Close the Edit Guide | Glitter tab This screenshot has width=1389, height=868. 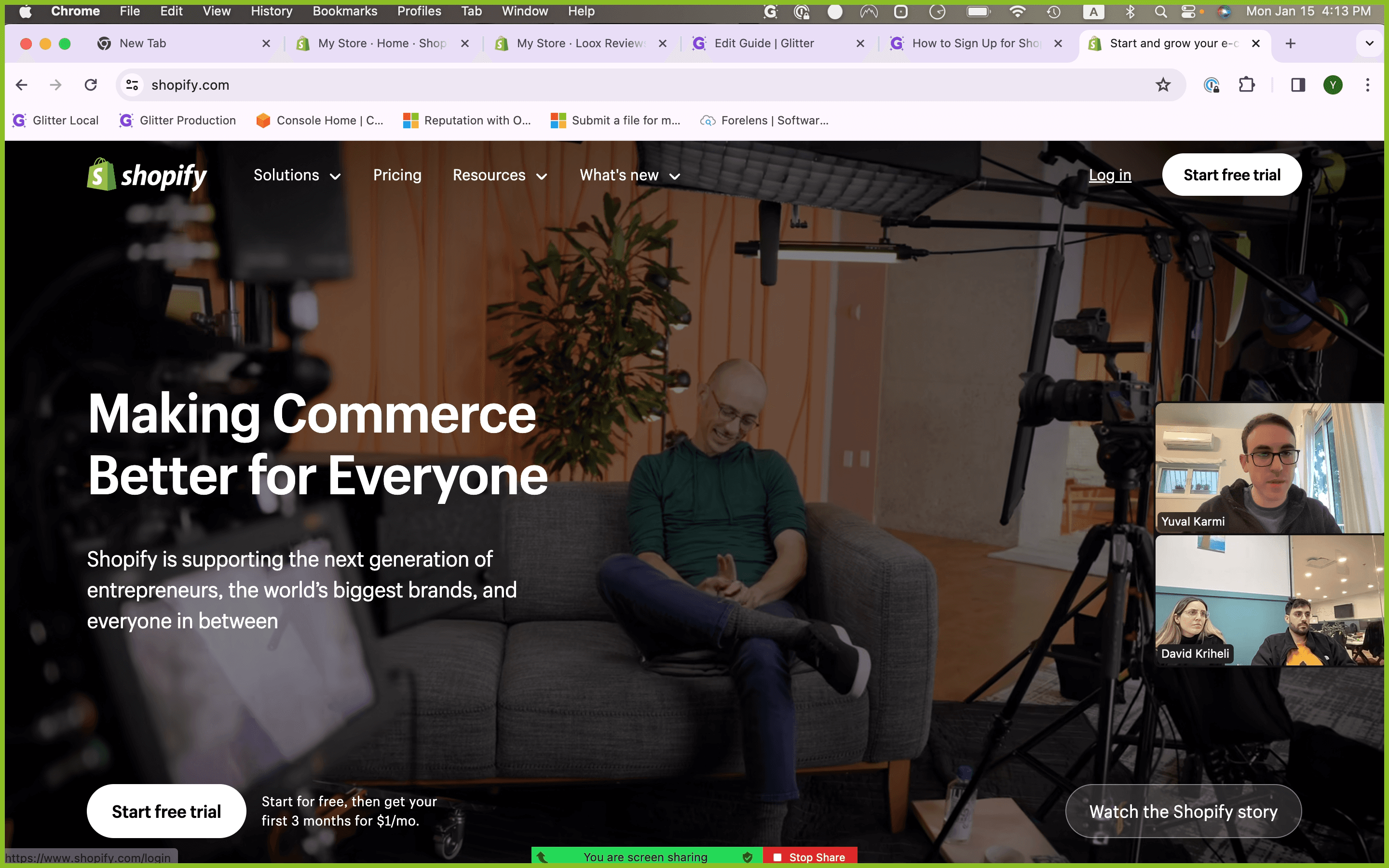point(860,43)
